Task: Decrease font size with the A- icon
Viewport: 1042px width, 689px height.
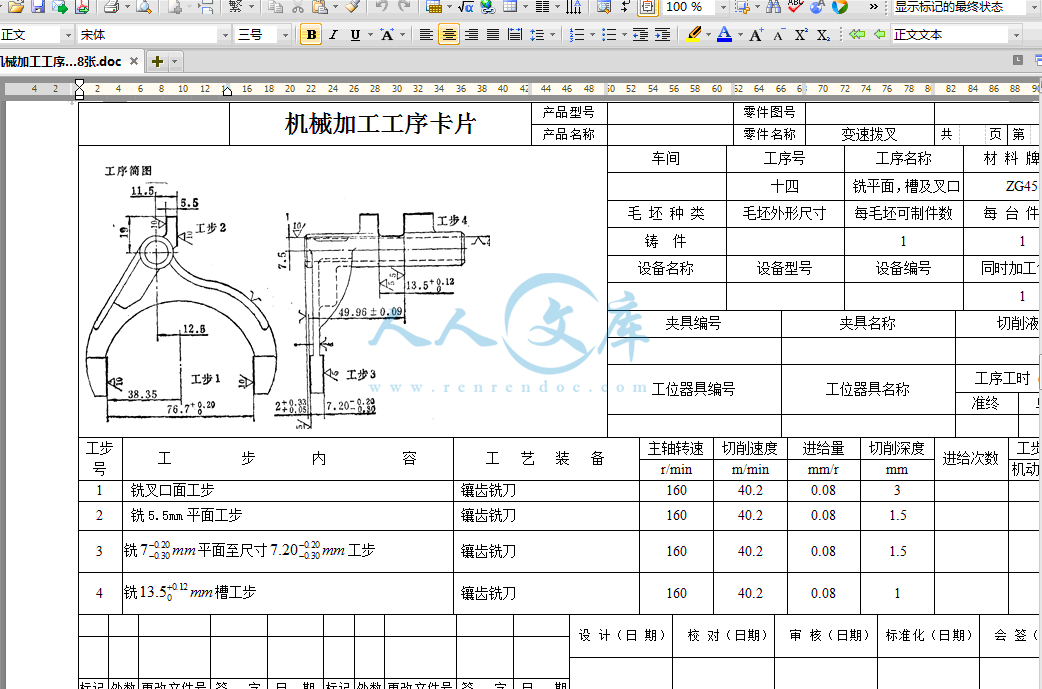Action: click(x=778, y=35)
